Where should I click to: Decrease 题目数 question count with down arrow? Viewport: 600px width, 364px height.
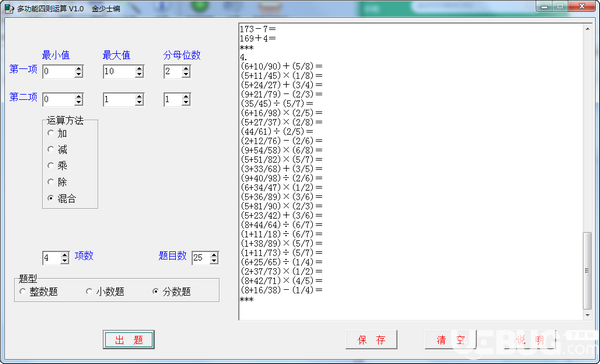[214, 261]
